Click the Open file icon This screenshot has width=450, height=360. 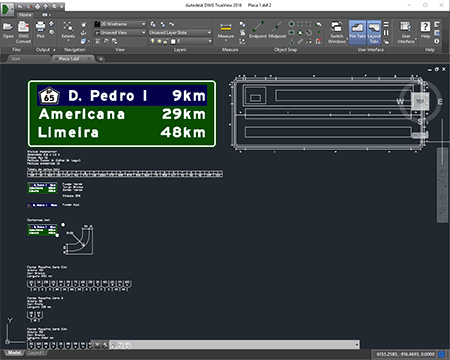(8, 28)
